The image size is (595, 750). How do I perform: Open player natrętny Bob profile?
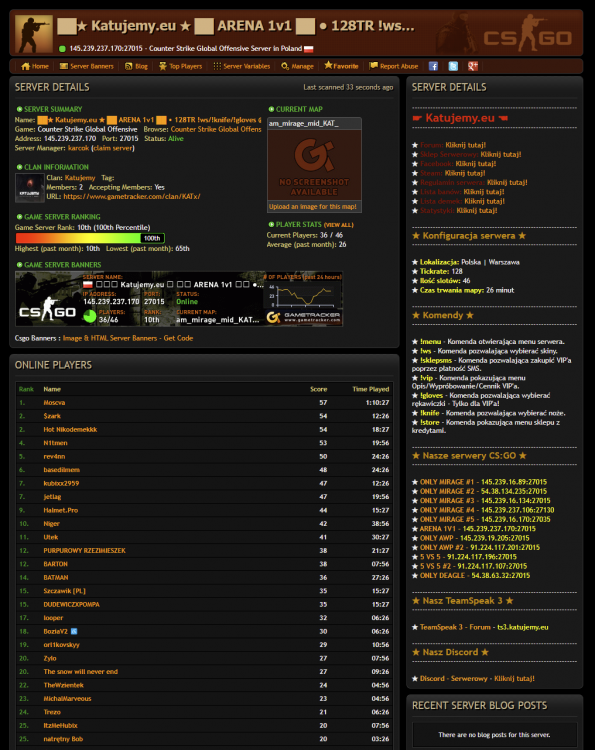[x=63, y=739]
